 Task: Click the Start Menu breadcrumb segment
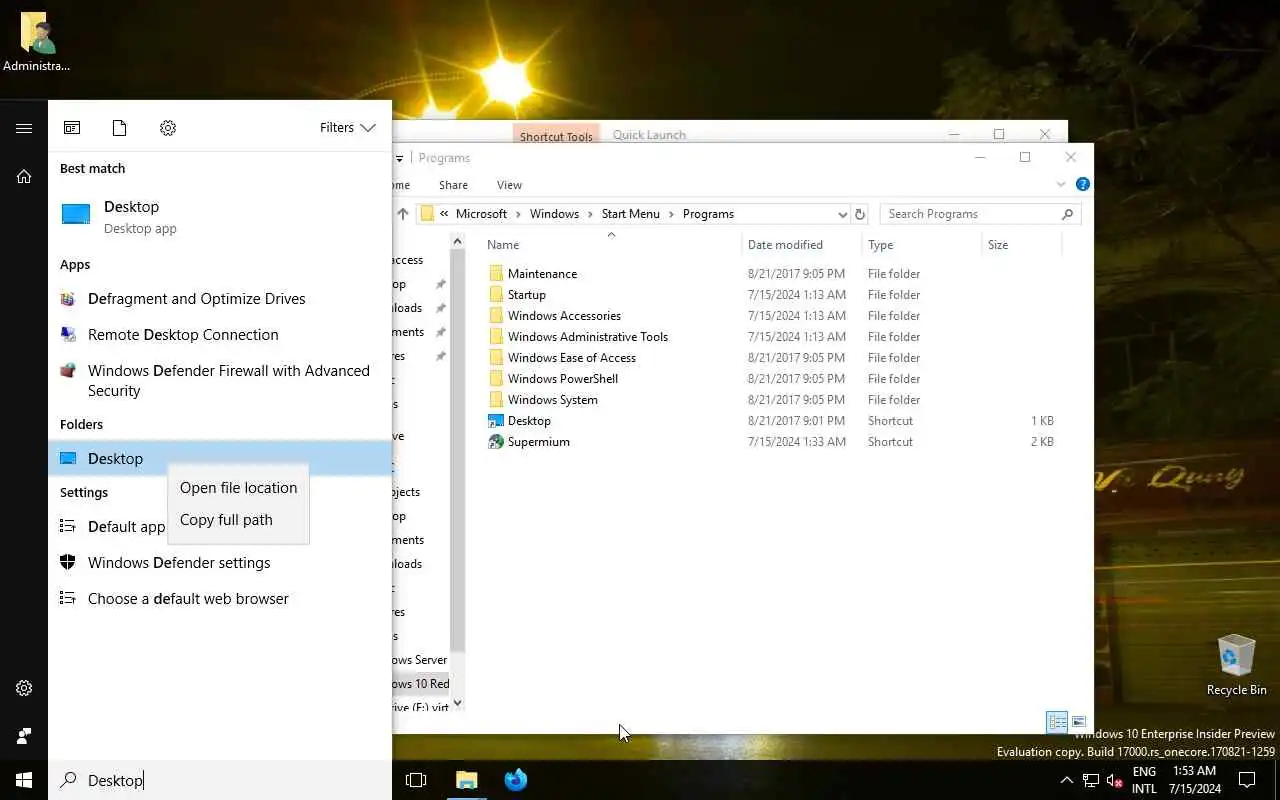(x=630, y=214)
